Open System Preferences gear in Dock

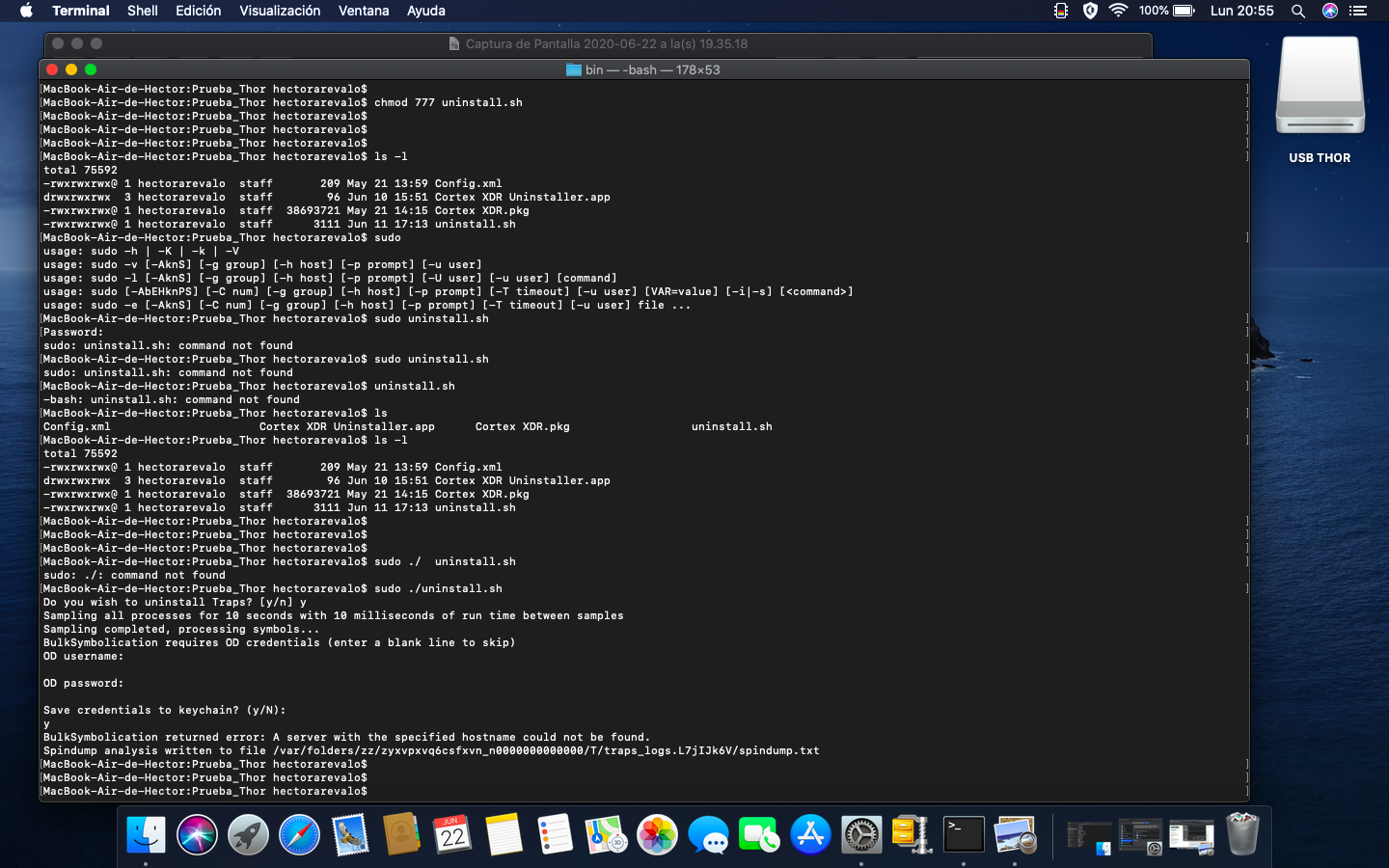[861, 835]
